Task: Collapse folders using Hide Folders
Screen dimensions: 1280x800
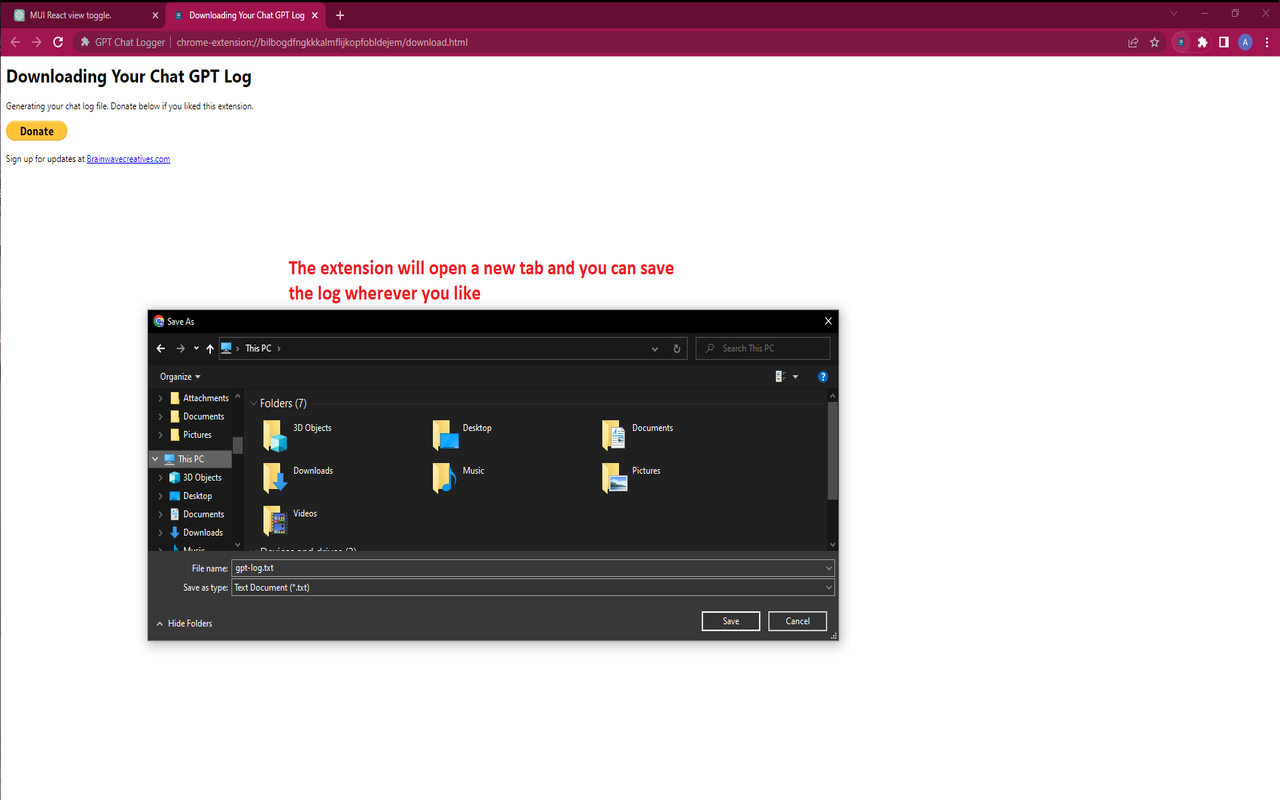Action: (x=184, y=623)
